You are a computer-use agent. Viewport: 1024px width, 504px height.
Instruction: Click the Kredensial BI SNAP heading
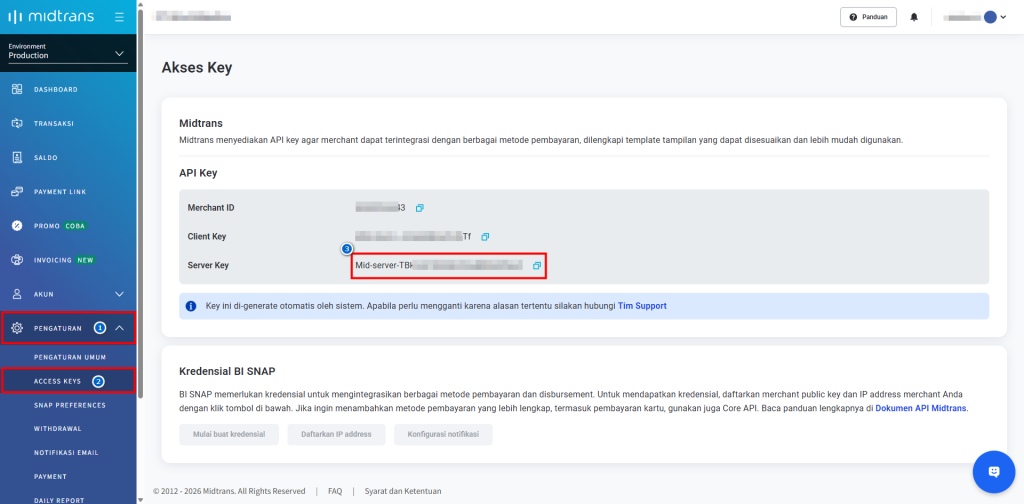click(227, 371)
